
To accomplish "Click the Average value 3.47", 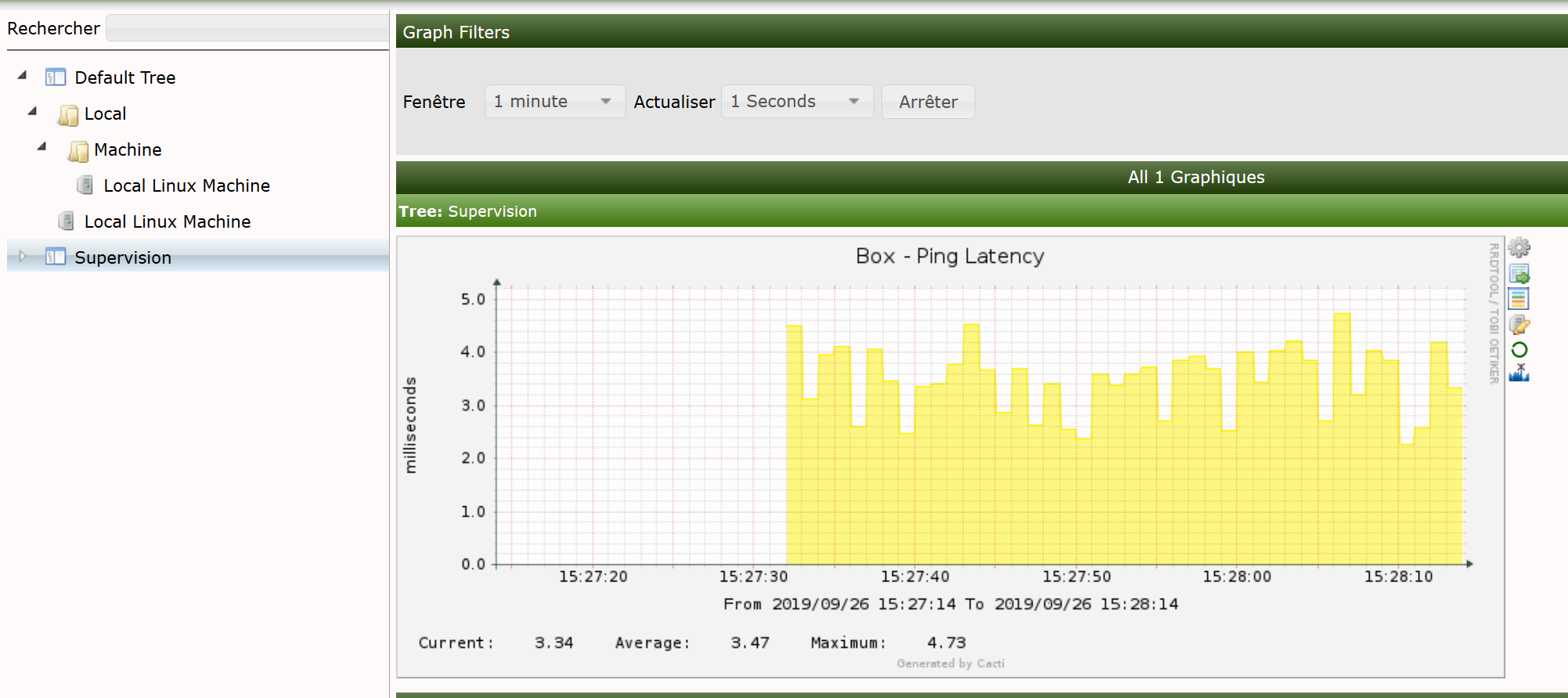I will 750,642.
